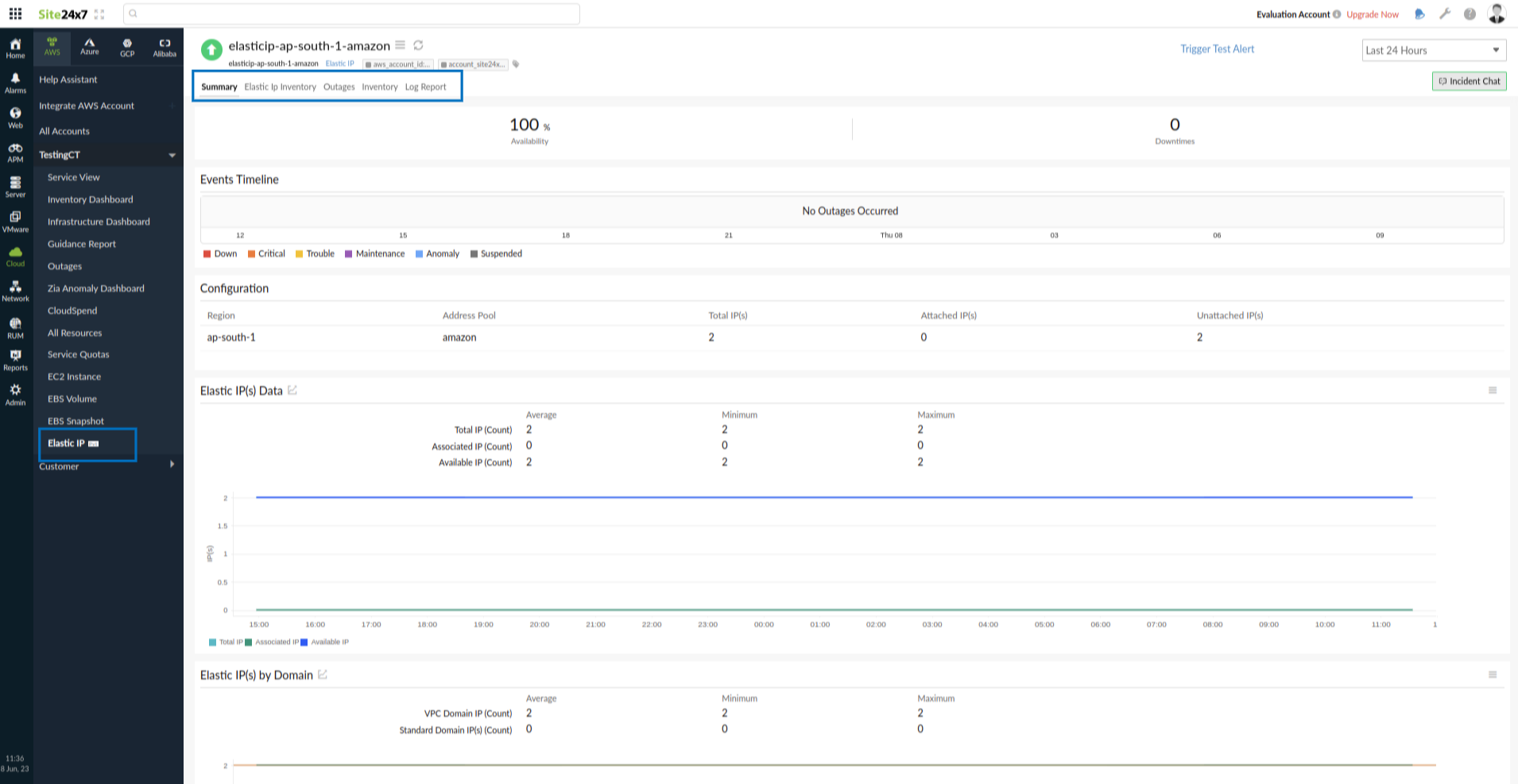Image resolution: width=1518 pixels, height=784 pixels.
Task: Switch to the Azure cloud tab
Action: tap(90, 47)
